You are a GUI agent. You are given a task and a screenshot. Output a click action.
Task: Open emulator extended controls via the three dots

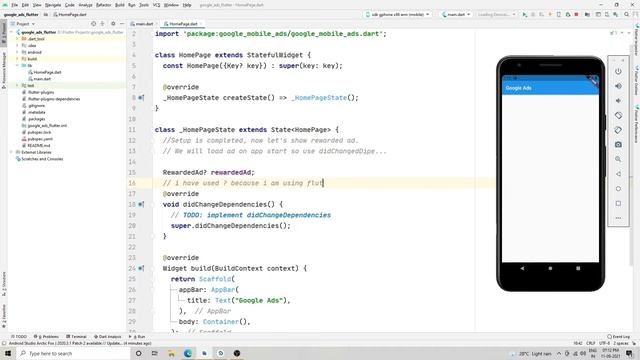618,218
